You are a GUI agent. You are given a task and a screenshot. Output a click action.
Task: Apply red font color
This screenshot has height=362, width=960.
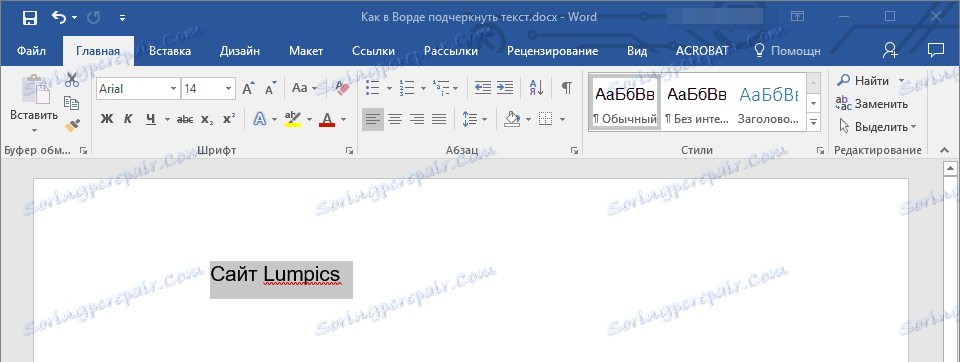pos(327,119)
